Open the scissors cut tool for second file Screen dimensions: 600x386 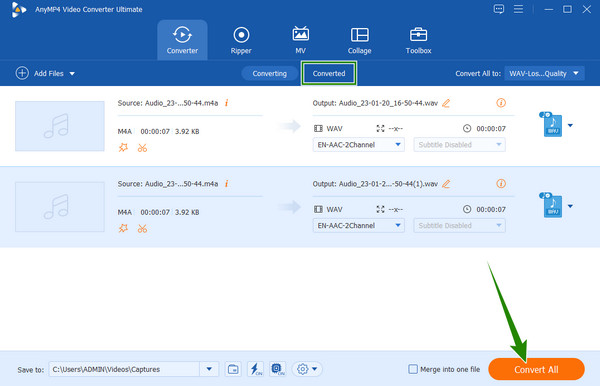142,228
